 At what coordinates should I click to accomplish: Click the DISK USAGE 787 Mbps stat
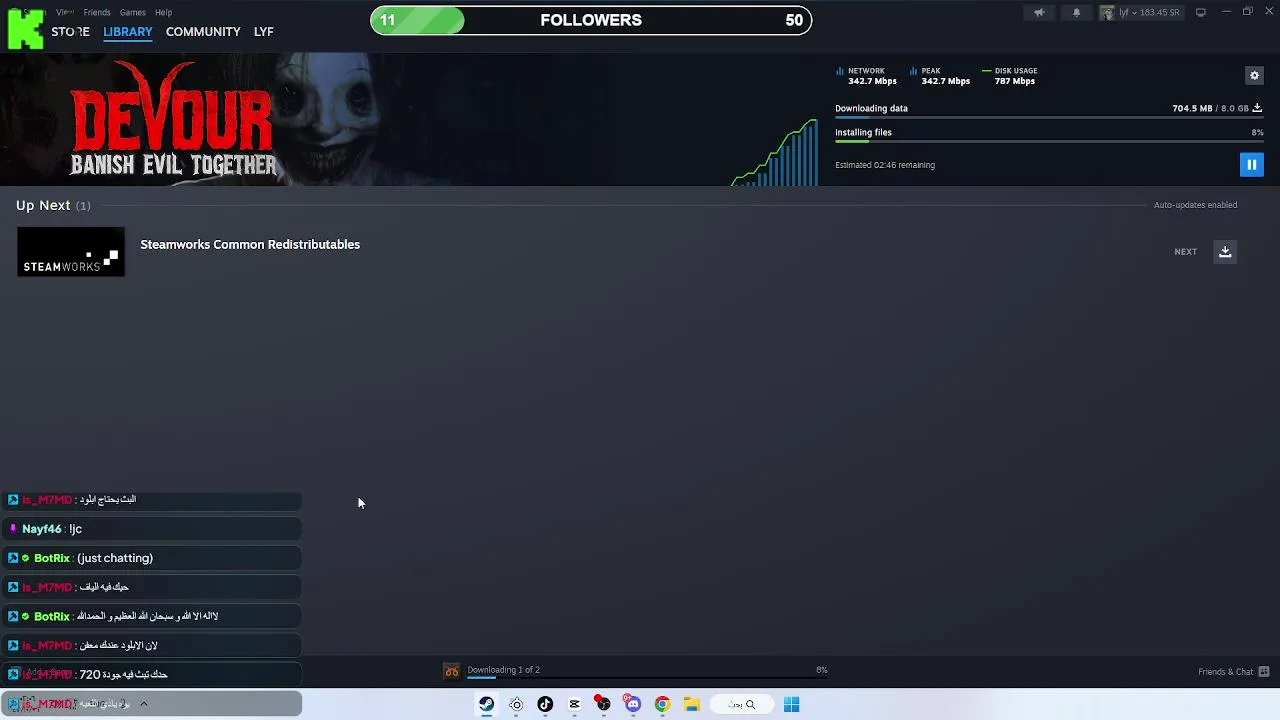1010,76
